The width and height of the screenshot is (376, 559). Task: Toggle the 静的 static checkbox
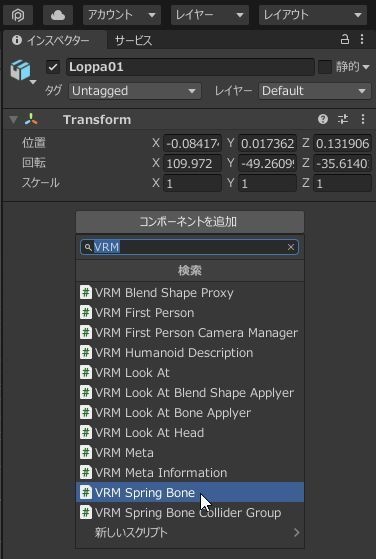point(325,67)
